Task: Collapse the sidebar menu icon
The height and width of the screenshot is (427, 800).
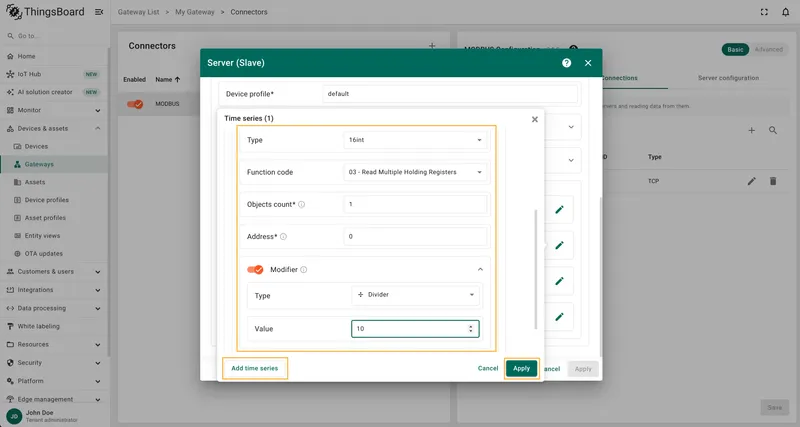Action: click(99, 12)
